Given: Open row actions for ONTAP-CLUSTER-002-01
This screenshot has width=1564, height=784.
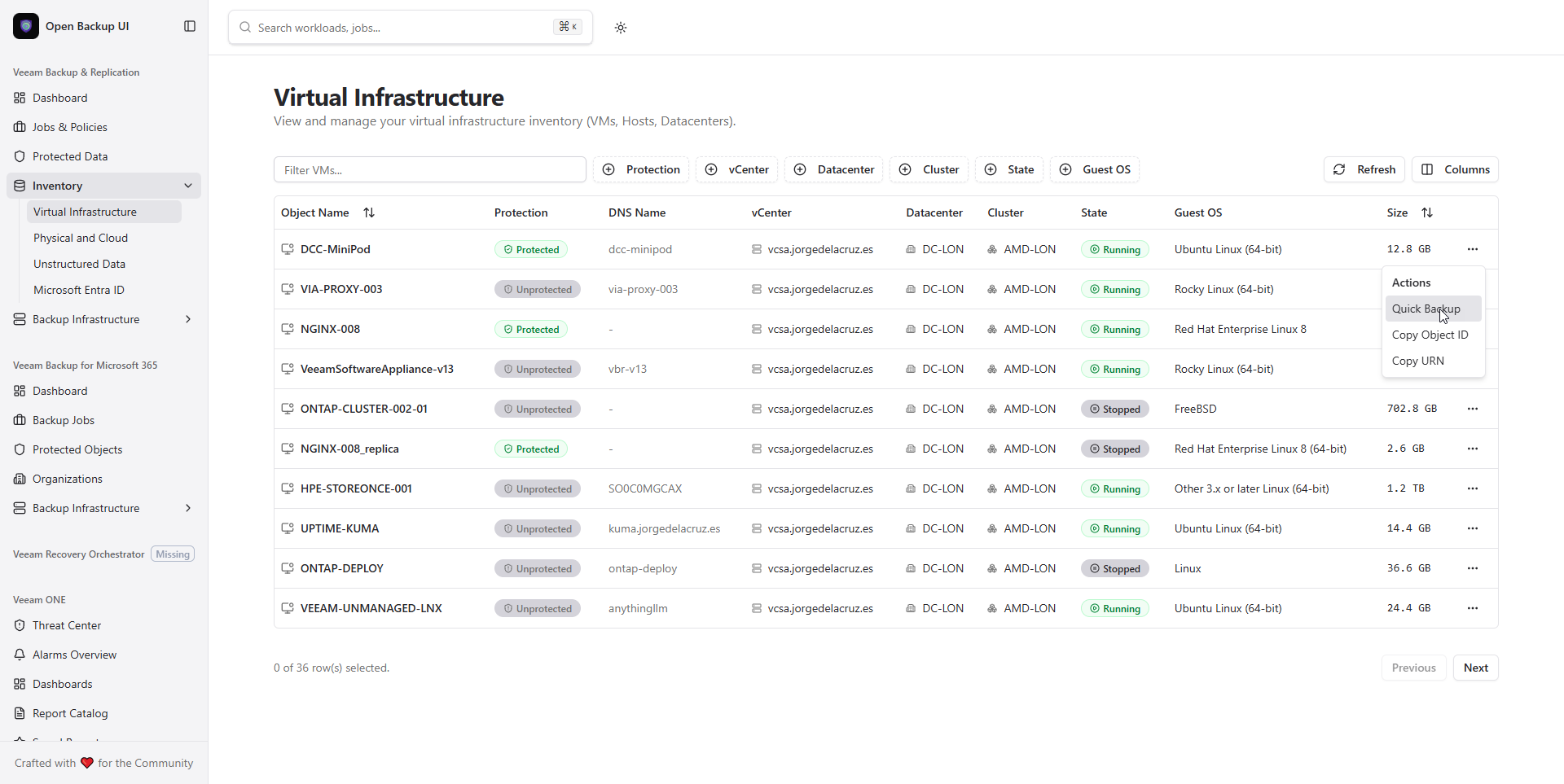Looking at the screenshot, I should tap(1472, 409).
